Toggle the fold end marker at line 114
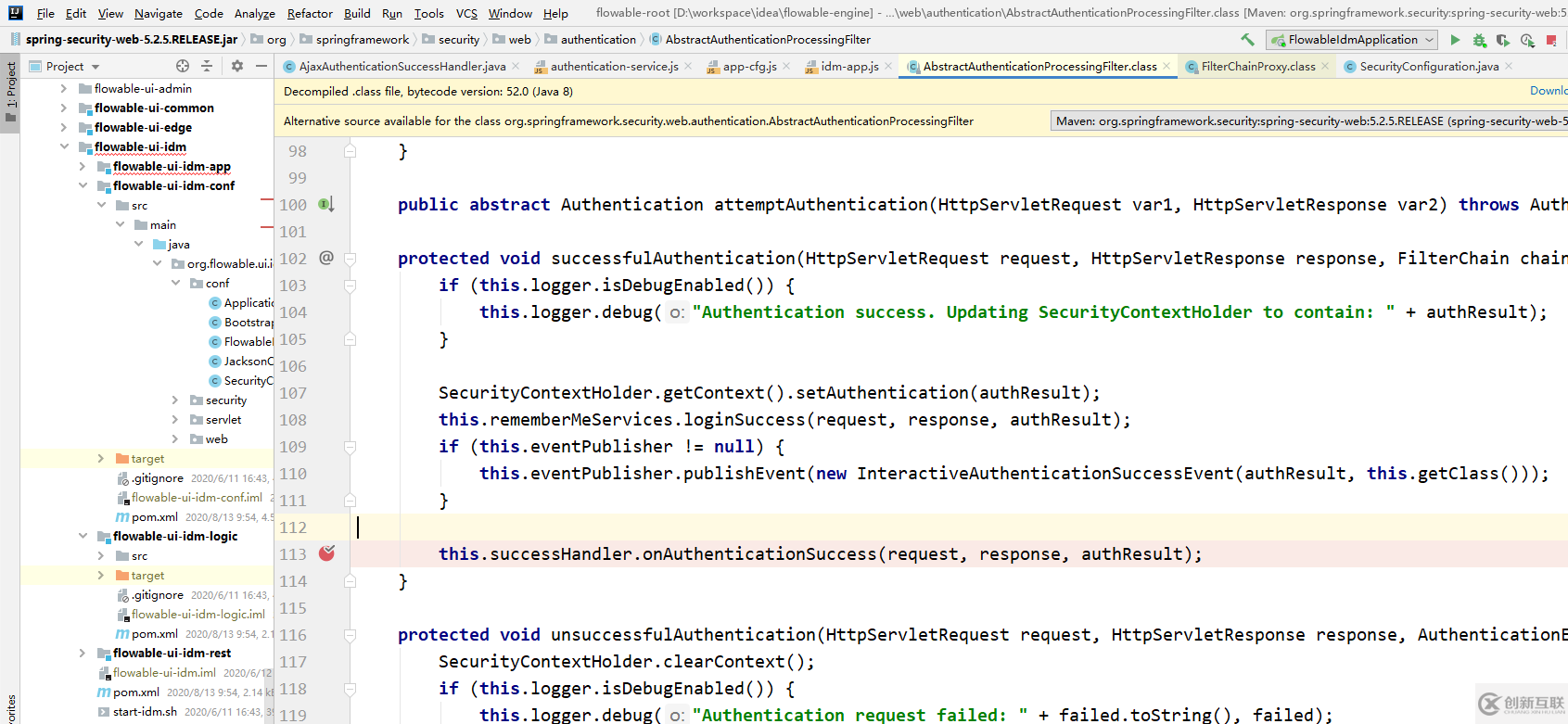Viewport: 1568px width, 724px height. click(351, 581)
